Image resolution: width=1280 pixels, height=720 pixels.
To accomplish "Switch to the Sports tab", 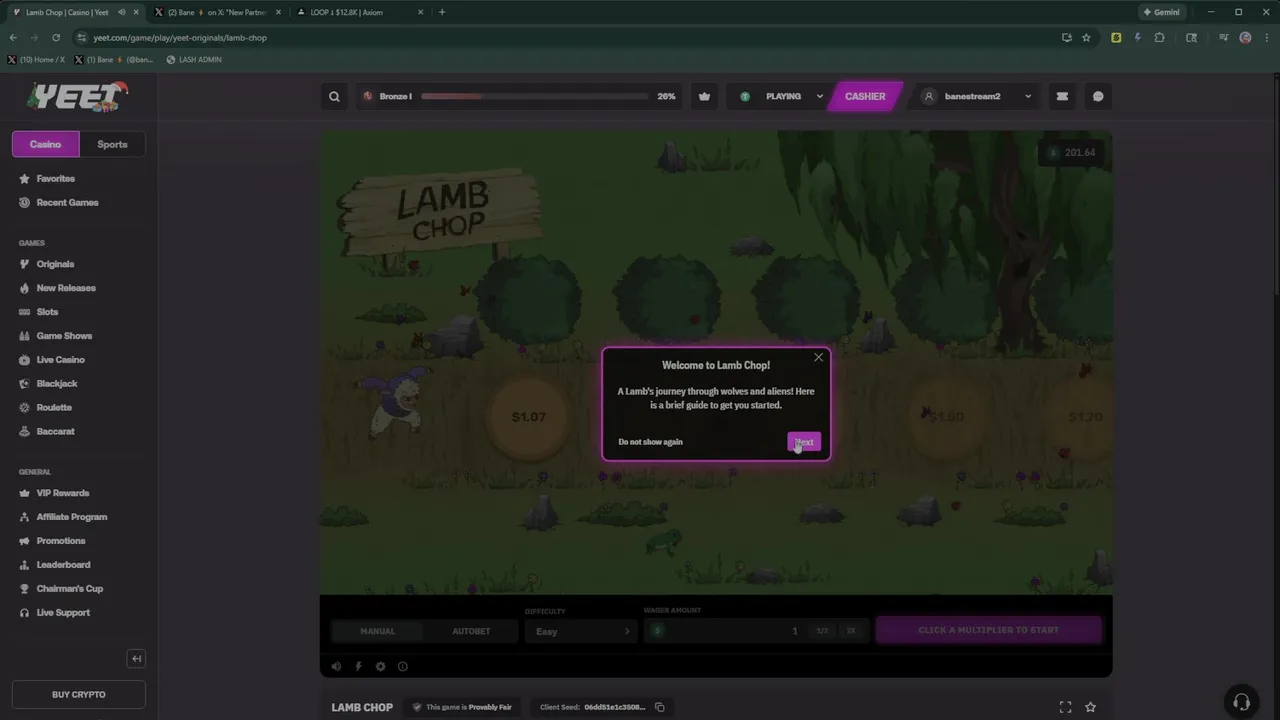I will 112,144.
